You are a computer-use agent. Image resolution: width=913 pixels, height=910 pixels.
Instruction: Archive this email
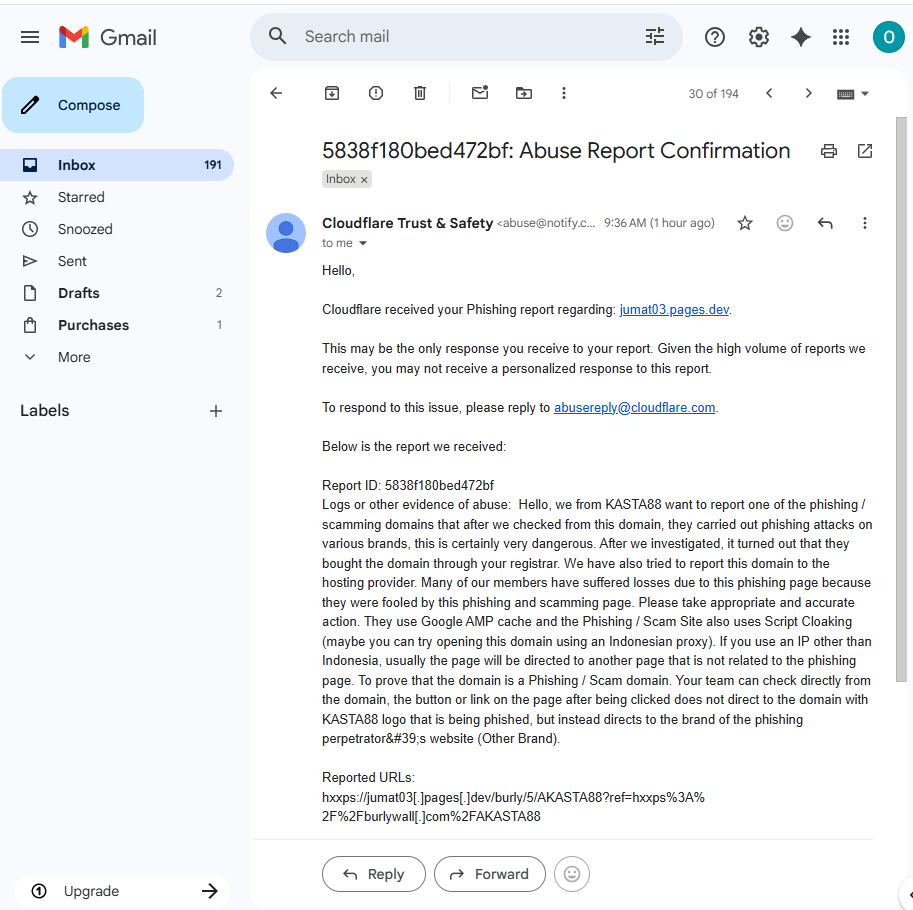pos(332,93)
